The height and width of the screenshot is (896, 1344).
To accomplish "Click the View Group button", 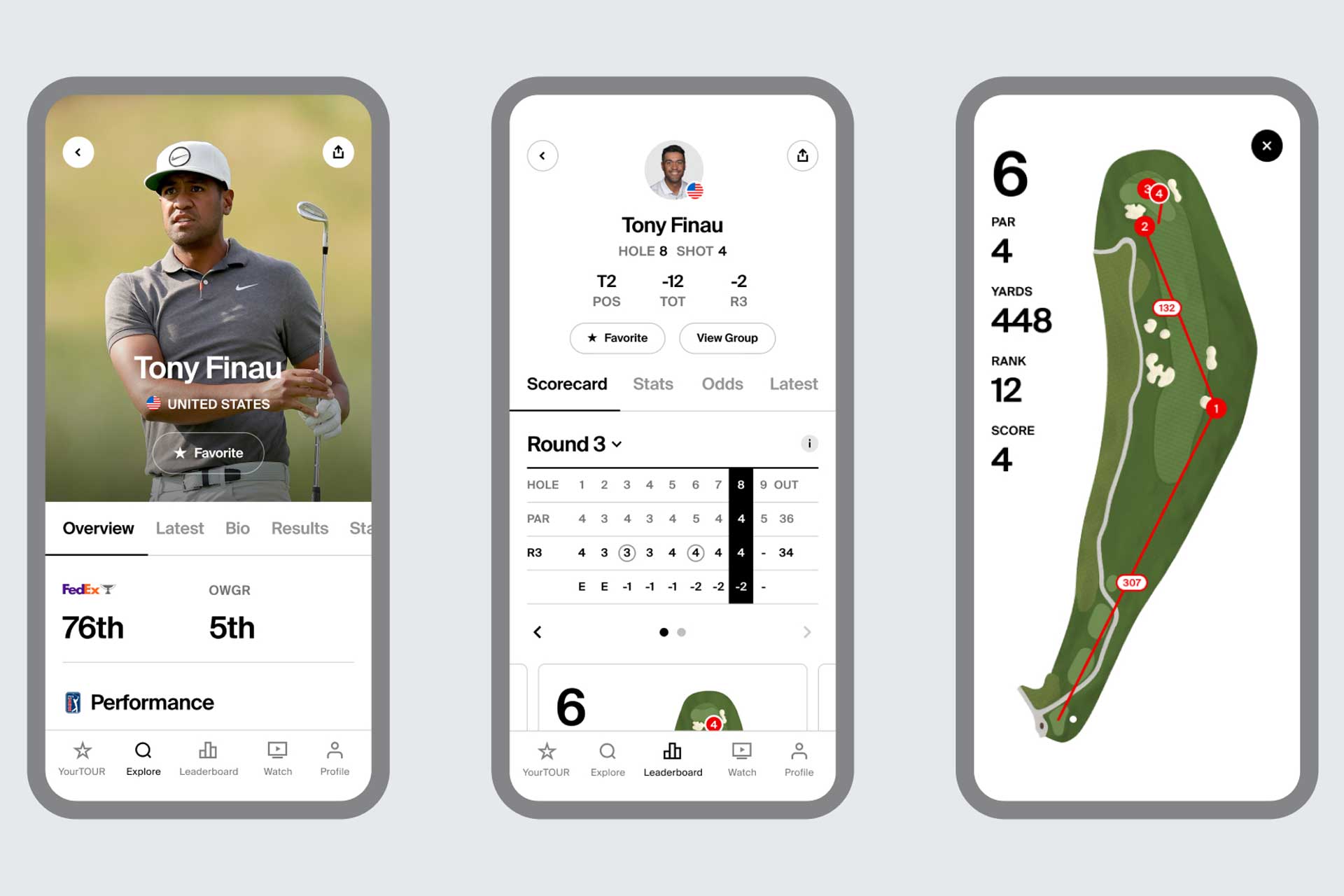I will click(x=729, y=338).
